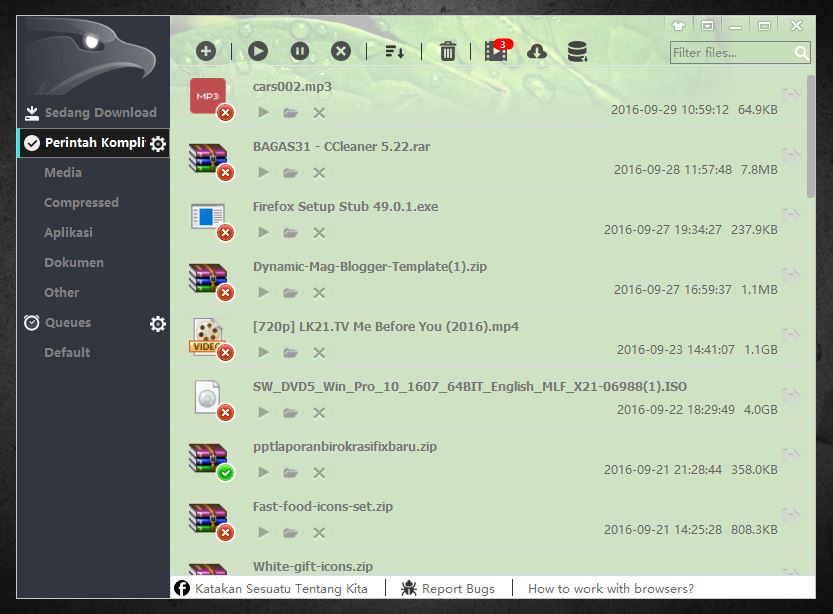Image resolution: width=833 pixels, height=614 pixels.
Task: Click play icon under Firefox Setup Stub 49.0.1.exe
Action: coord(263,232)
